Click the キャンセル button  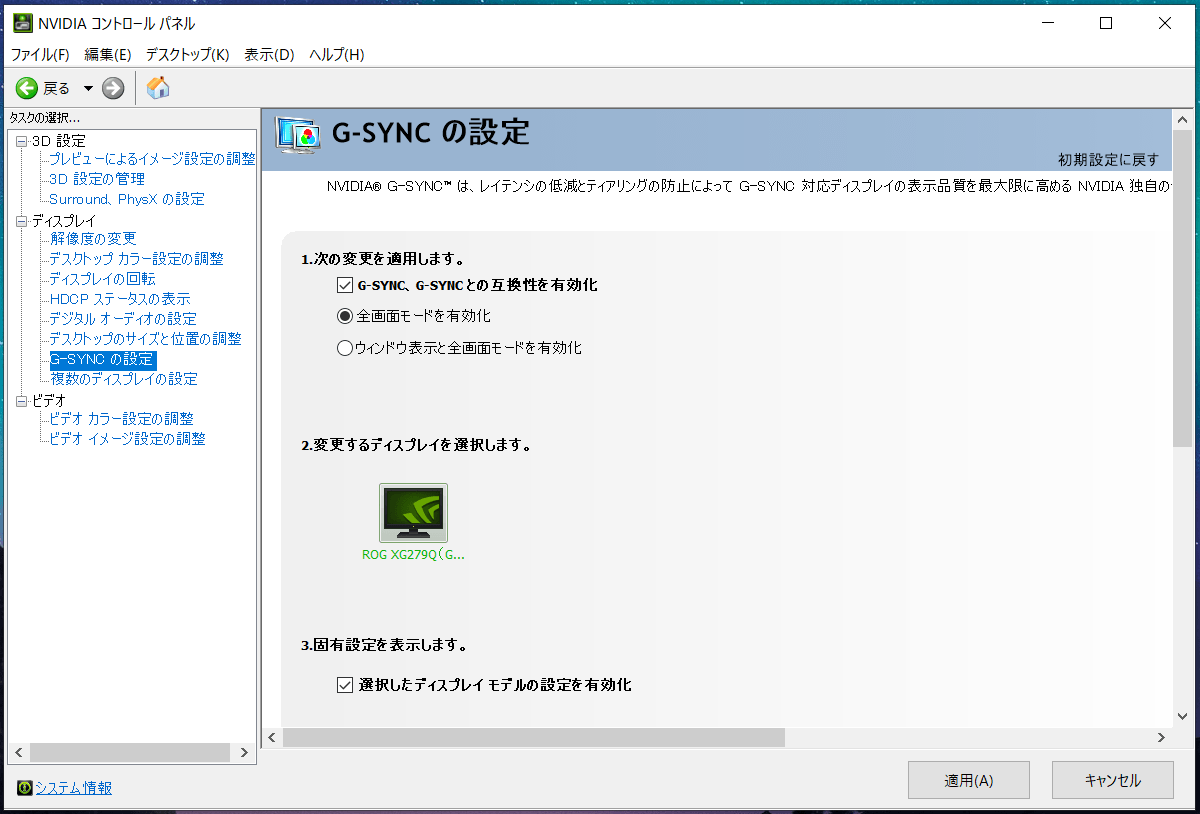pyautogui.click(x=1113, y=781)
